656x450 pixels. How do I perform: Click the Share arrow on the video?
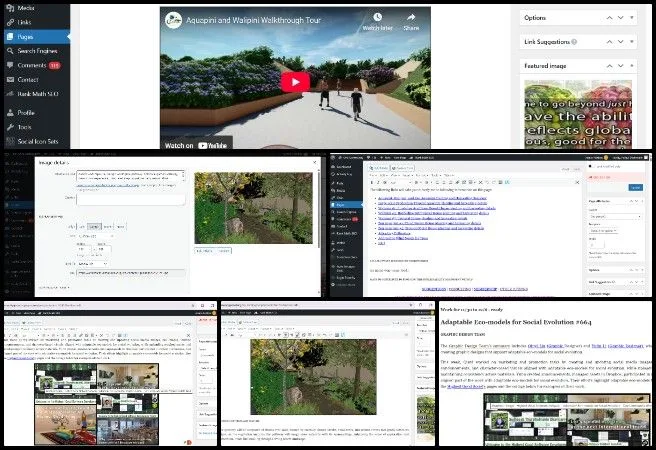[x=411, y=19]
